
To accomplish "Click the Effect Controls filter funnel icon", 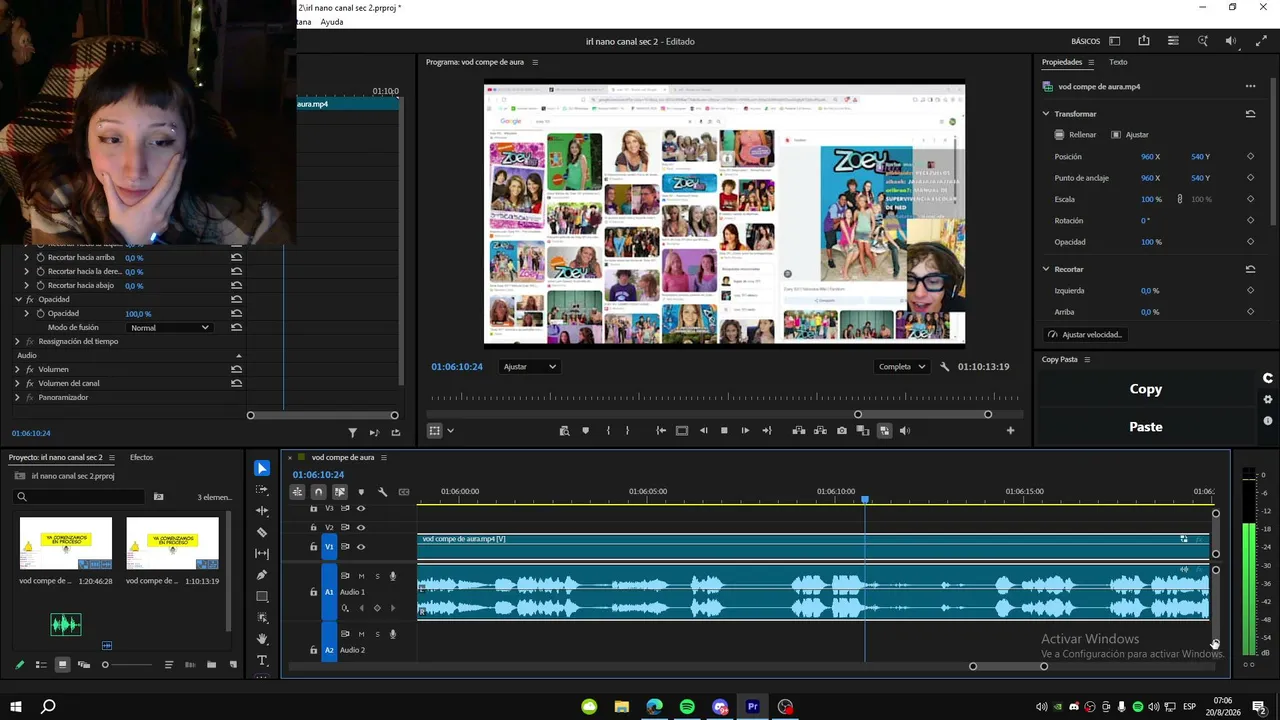I will tap(353, 433).
